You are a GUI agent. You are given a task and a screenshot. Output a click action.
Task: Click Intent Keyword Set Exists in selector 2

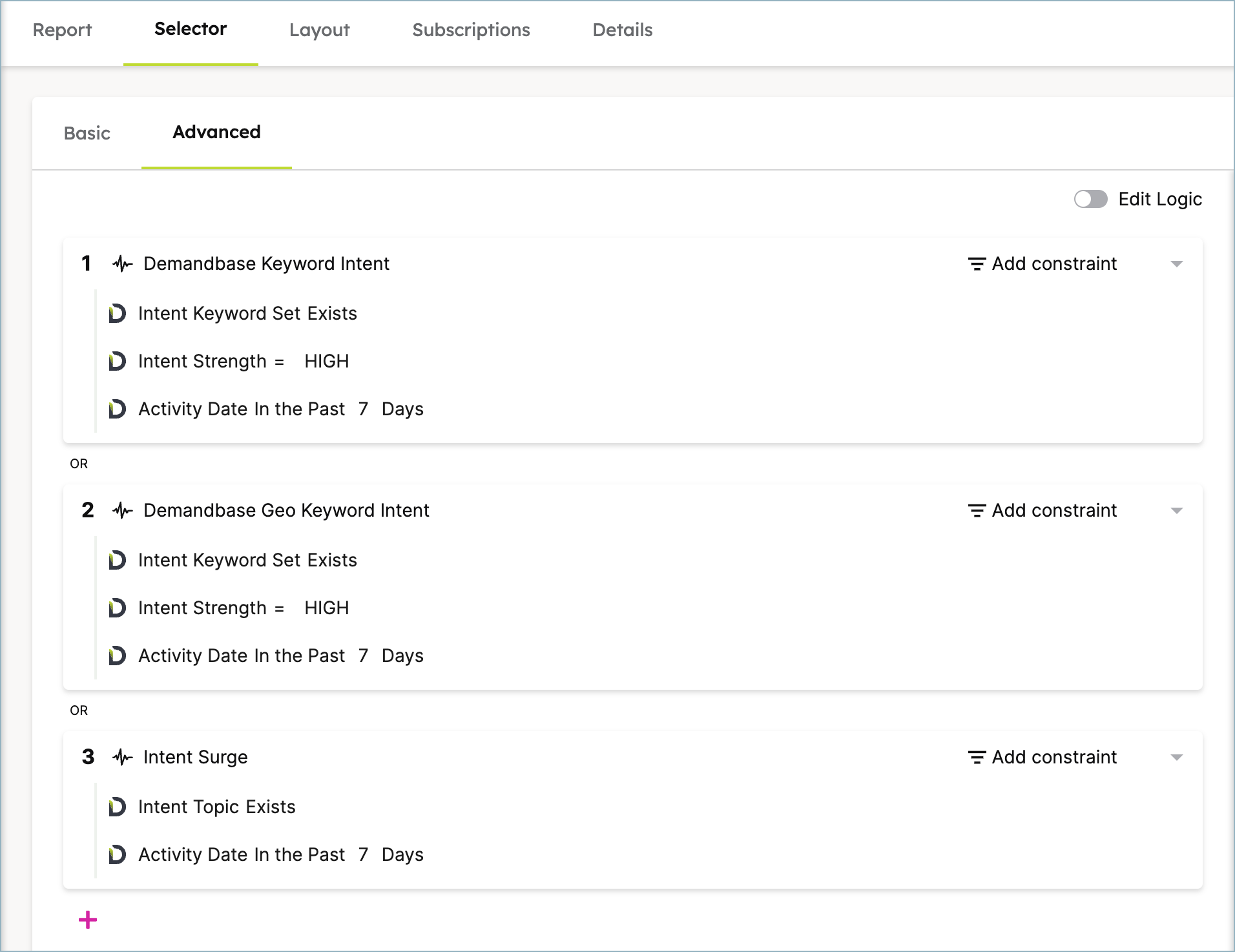pyautogui.click(x=247, y=560)
